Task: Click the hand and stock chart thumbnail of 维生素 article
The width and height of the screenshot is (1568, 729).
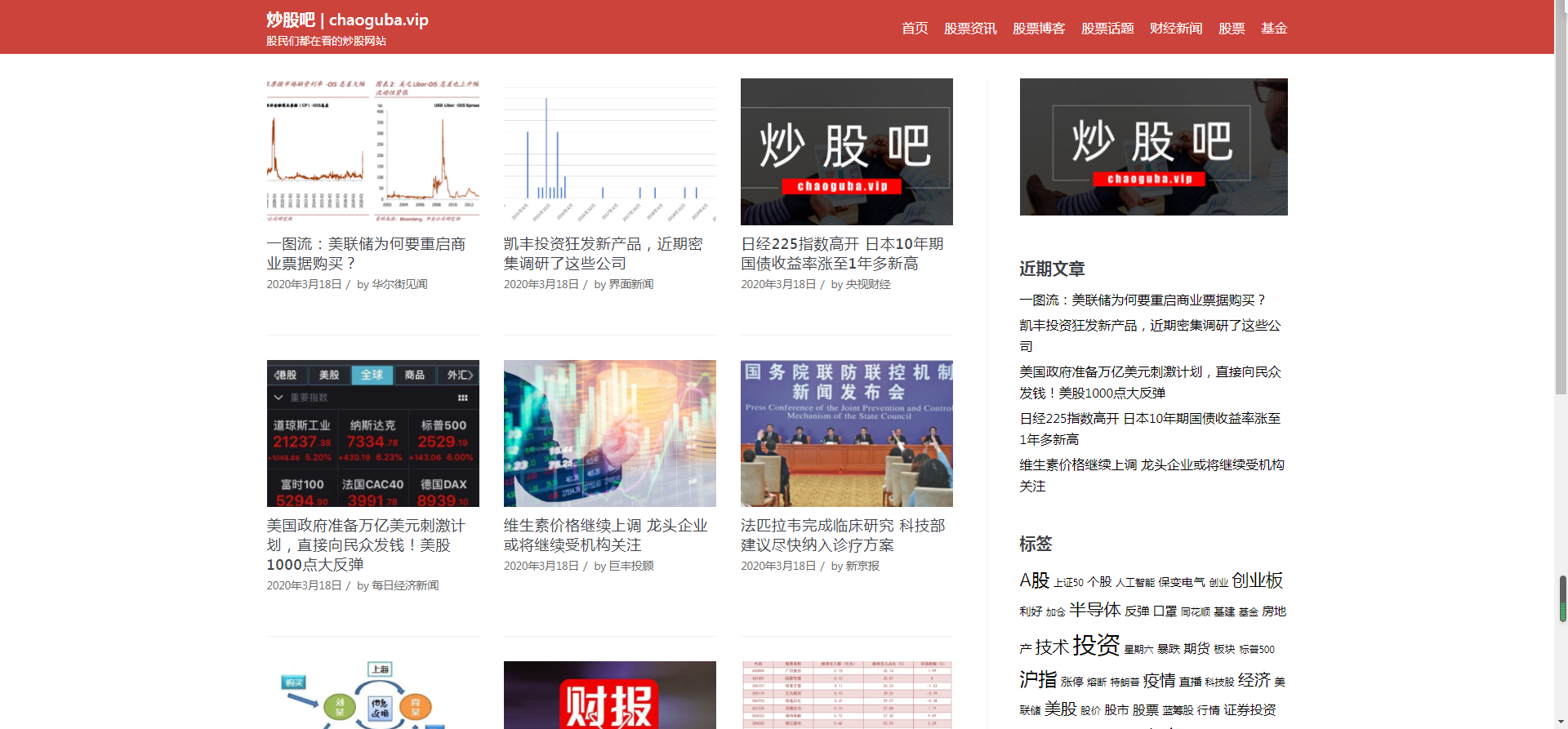Action: [x=610, y=433]
